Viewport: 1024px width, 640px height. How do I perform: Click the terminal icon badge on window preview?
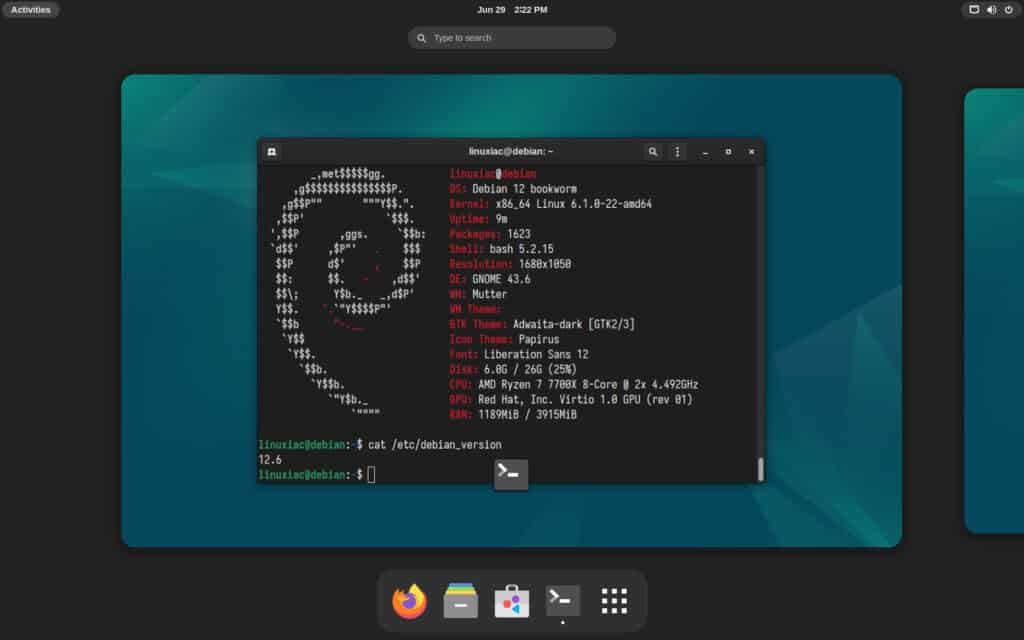(x=511, y=474)
